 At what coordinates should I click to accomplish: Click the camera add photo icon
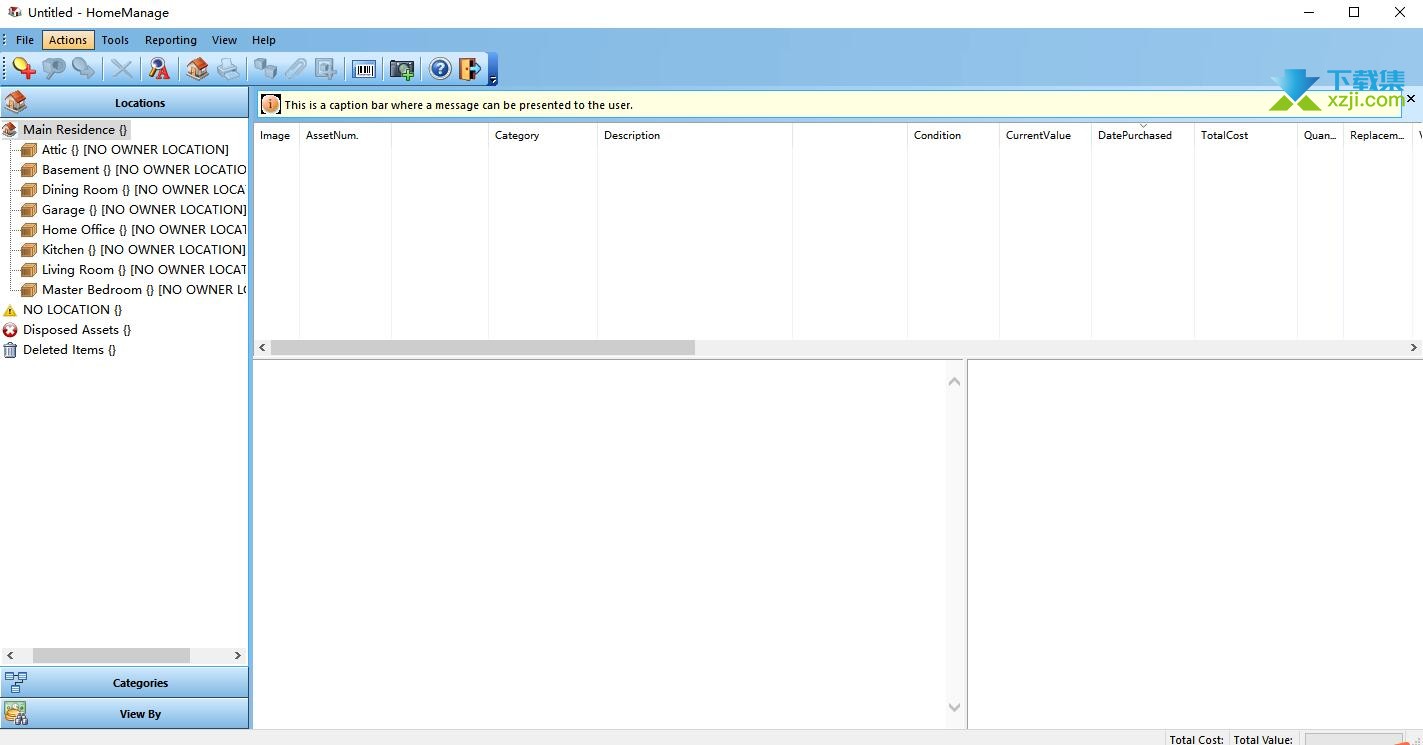point(402,69)
